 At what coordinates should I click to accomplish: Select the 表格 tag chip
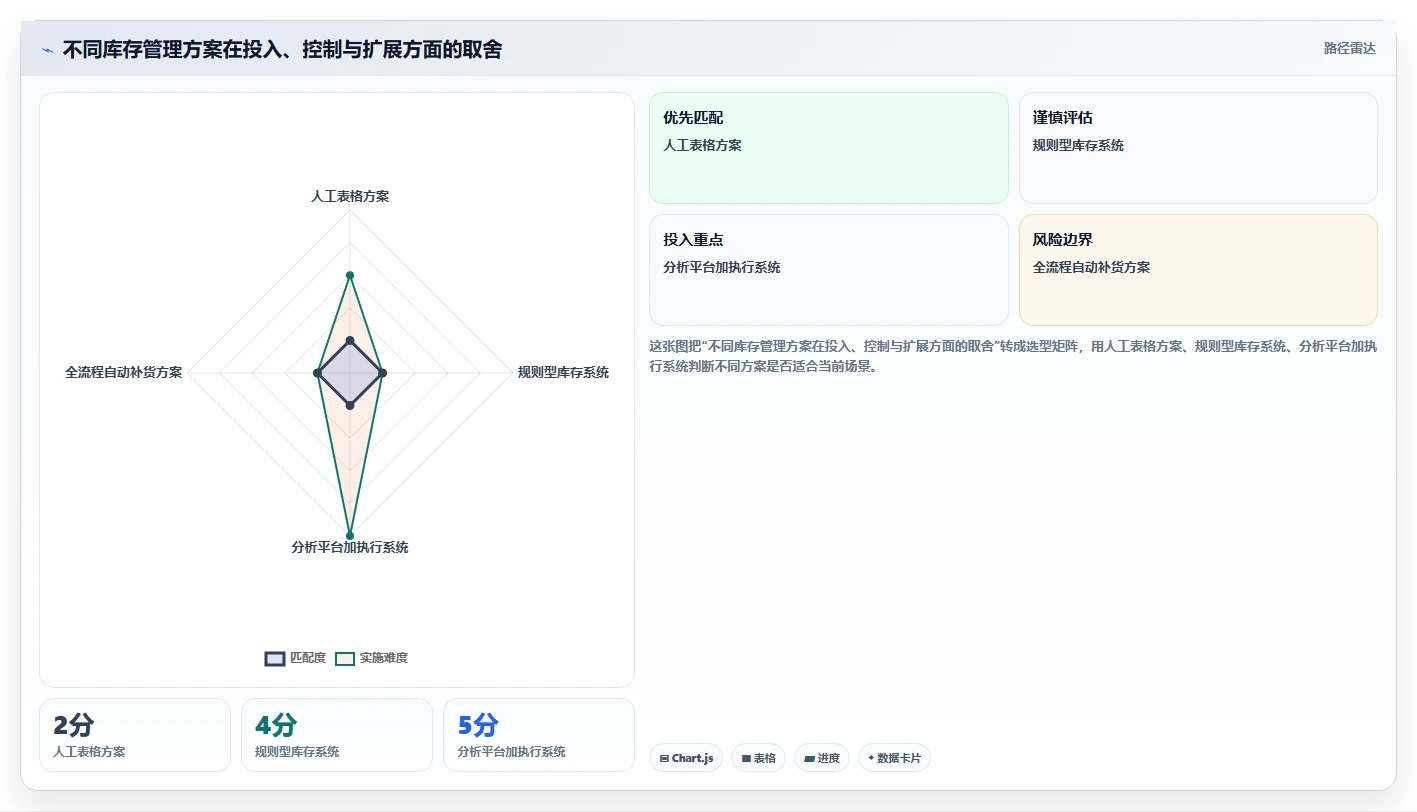point(759,758)
